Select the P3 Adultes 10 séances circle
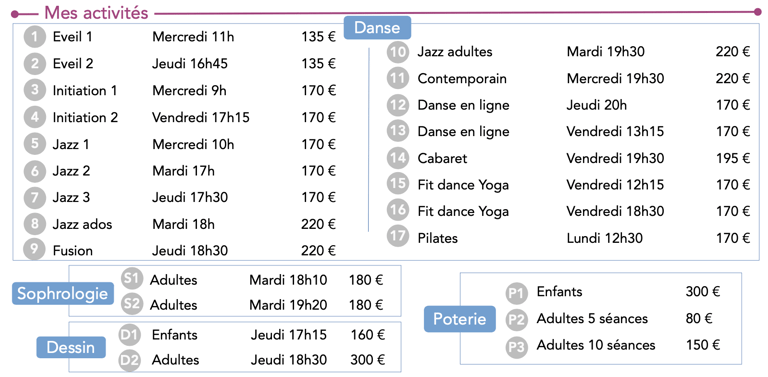 [x=517, y=347]
